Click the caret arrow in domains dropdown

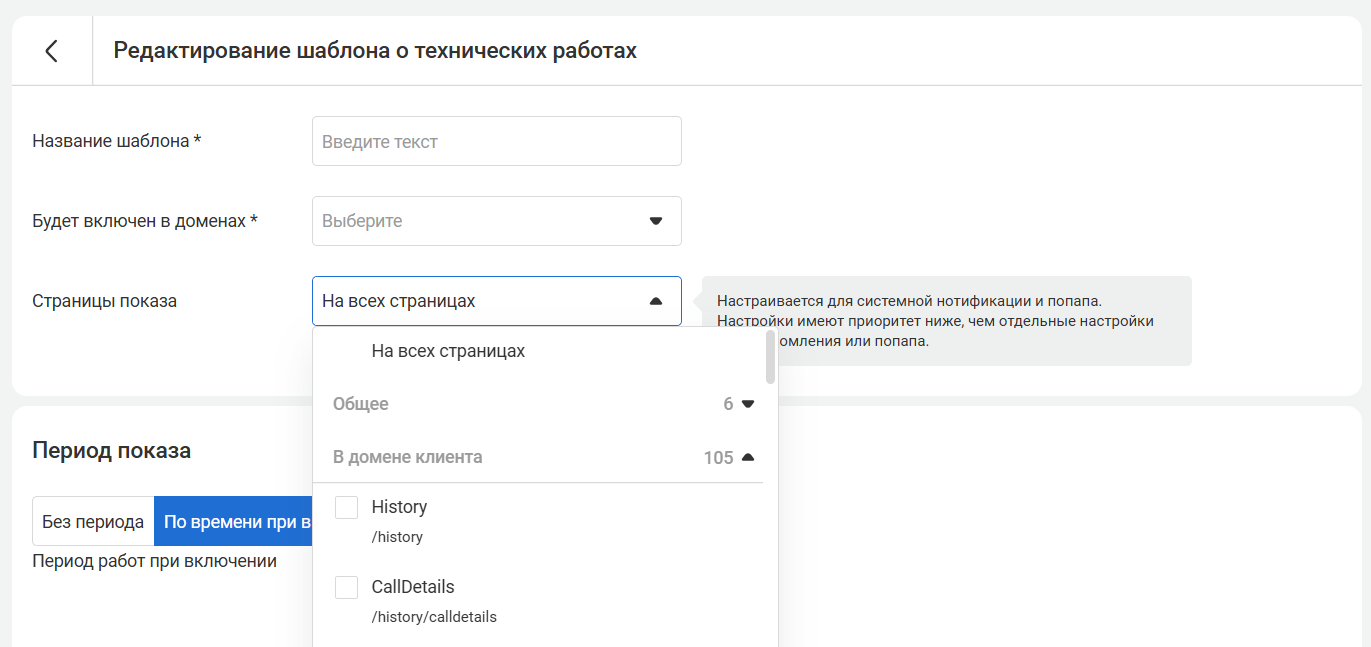click(x=656, y=221)
